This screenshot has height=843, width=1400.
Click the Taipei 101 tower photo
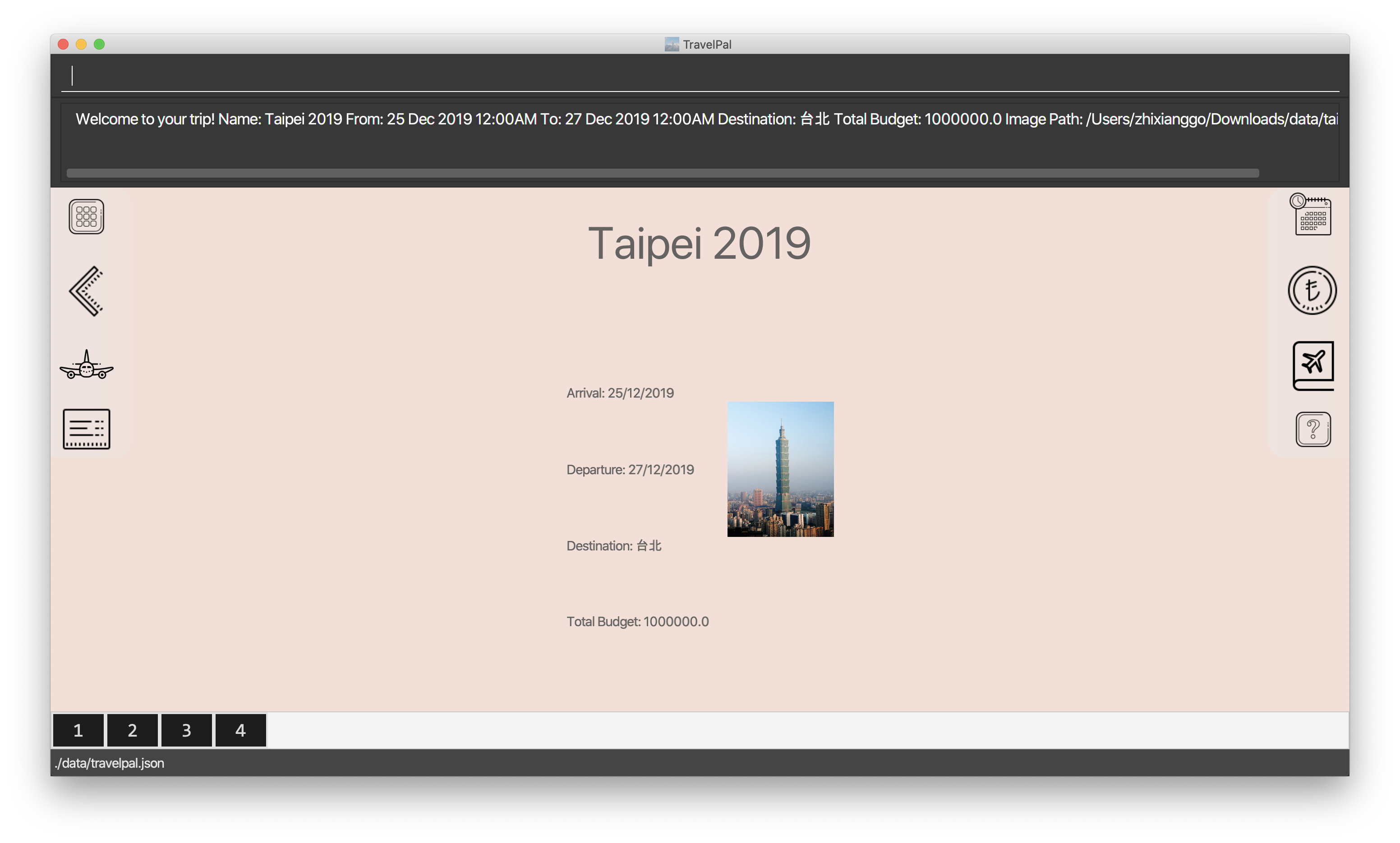tap(780, 469)
